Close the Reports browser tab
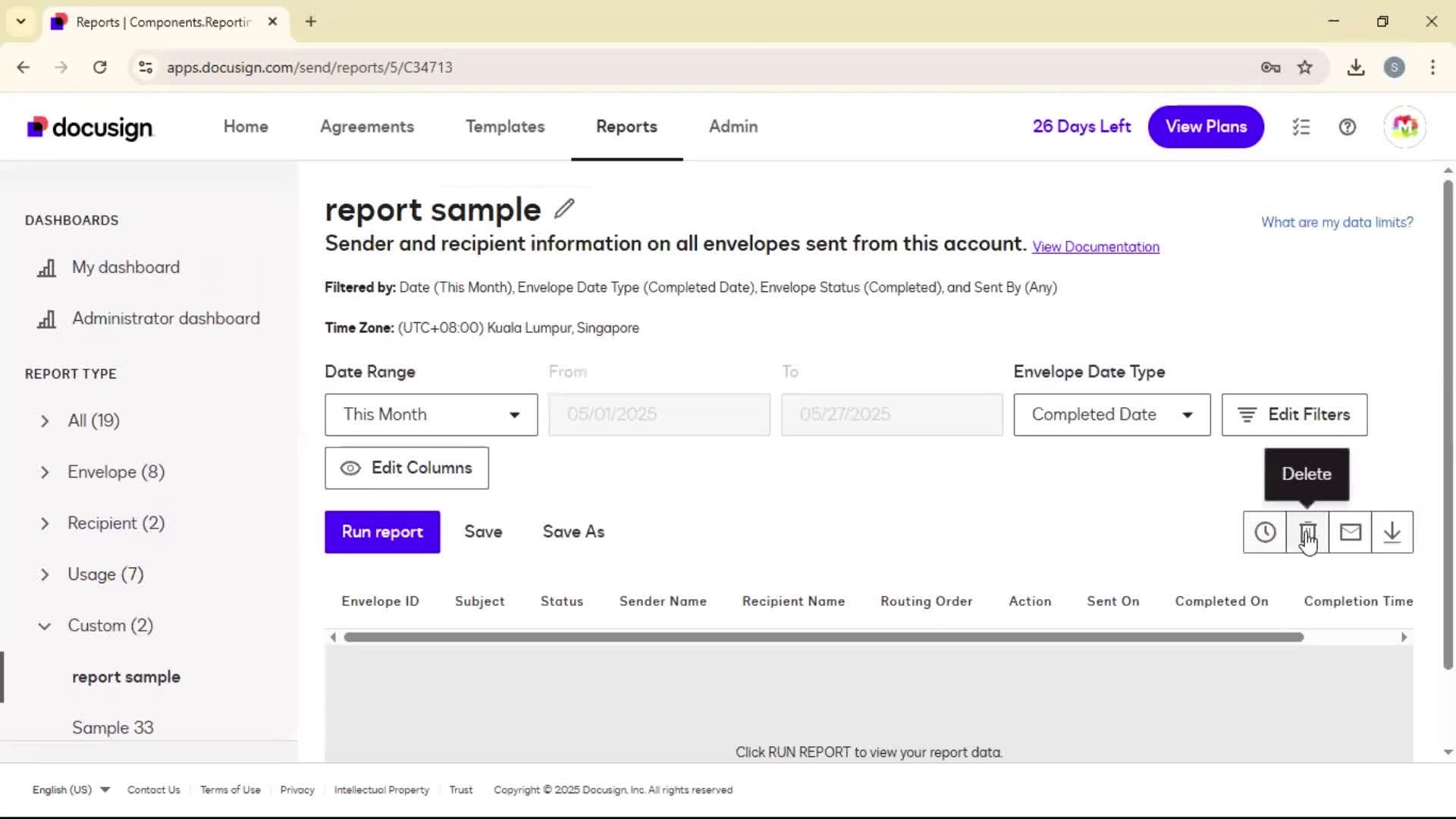 272,21
